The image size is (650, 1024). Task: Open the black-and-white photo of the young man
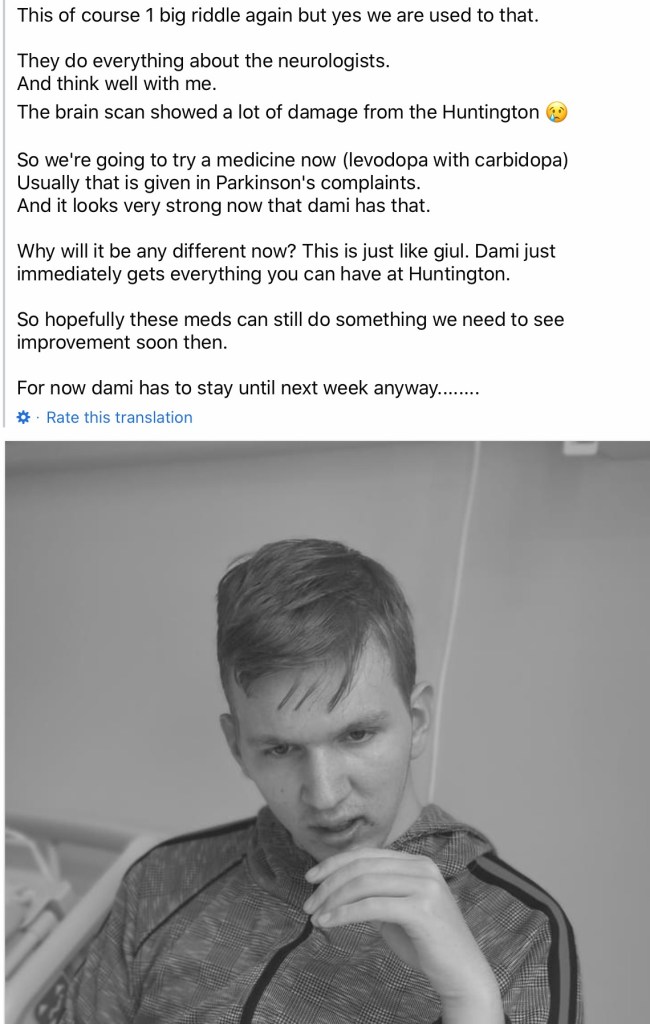[327, 732]
